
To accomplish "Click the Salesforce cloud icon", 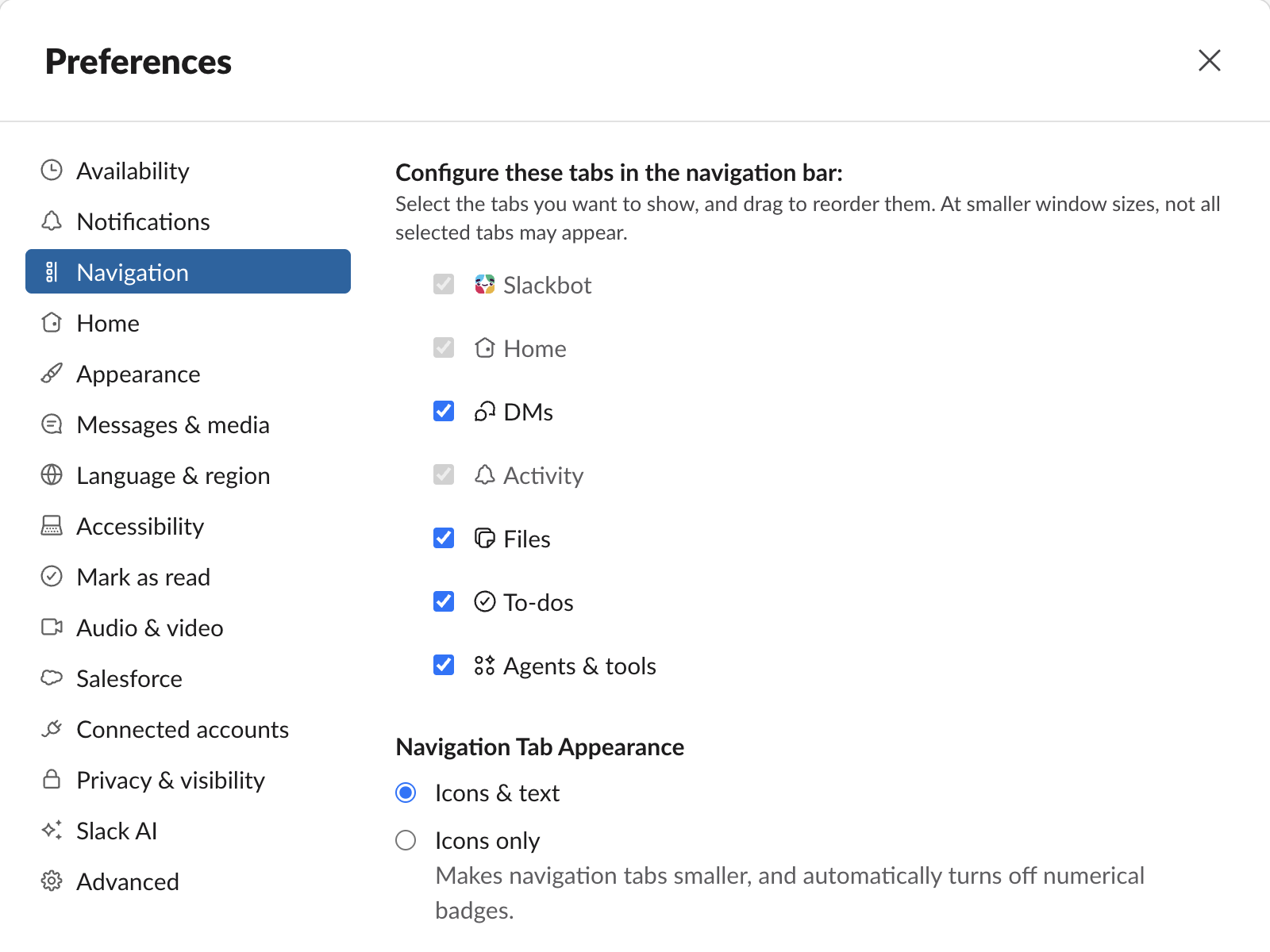I will click(52, 678).
